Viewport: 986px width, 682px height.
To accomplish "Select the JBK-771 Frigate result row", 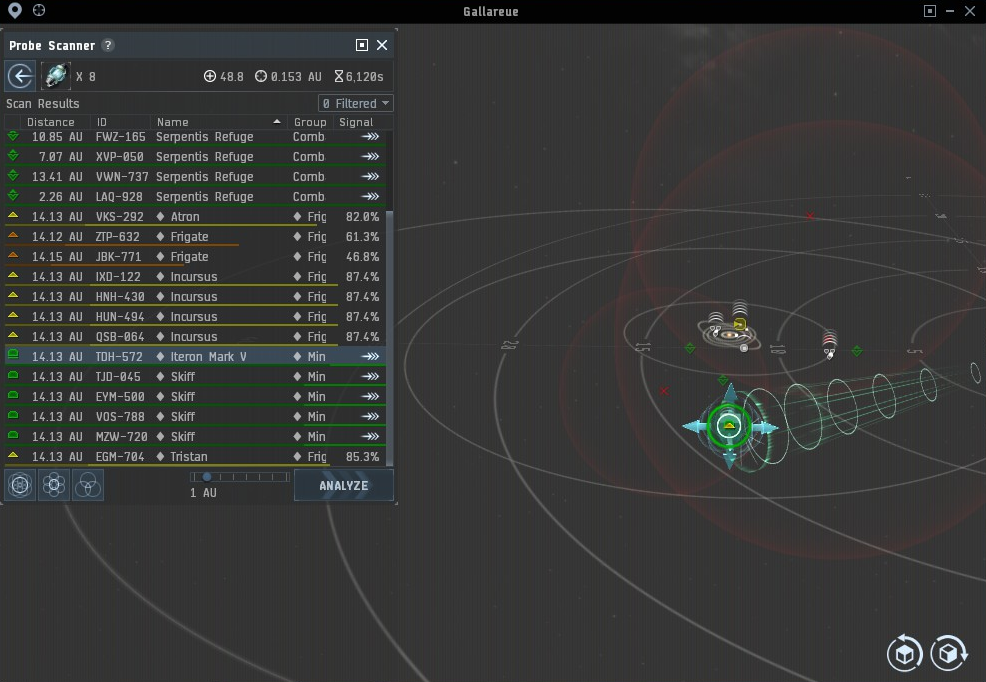I will tap(195, 256).
